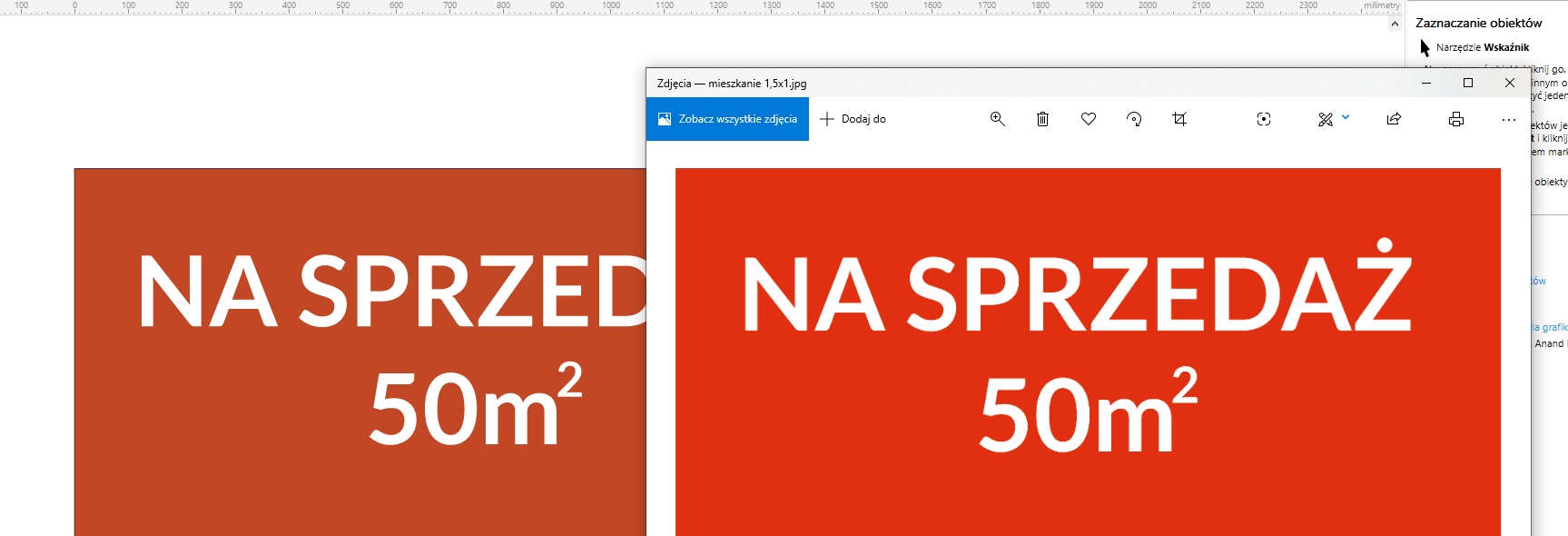
Task: Click the scroll-up arrow below the ruler
Action: 1395,24
